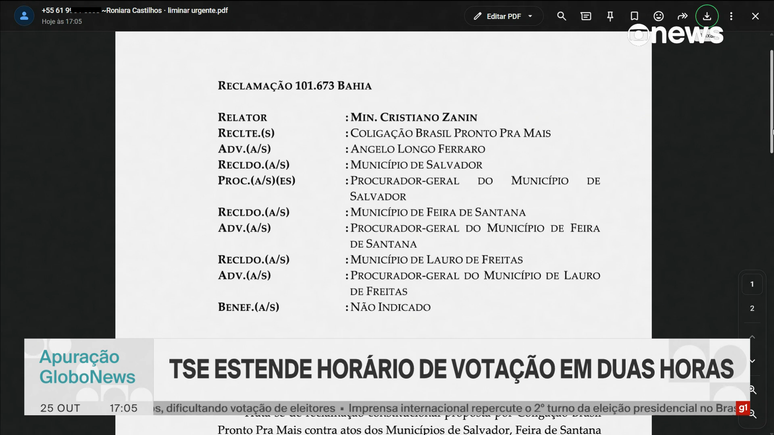Open the three-dot more options menu
The width and height of the screenshot is (774, 435).
731,16
